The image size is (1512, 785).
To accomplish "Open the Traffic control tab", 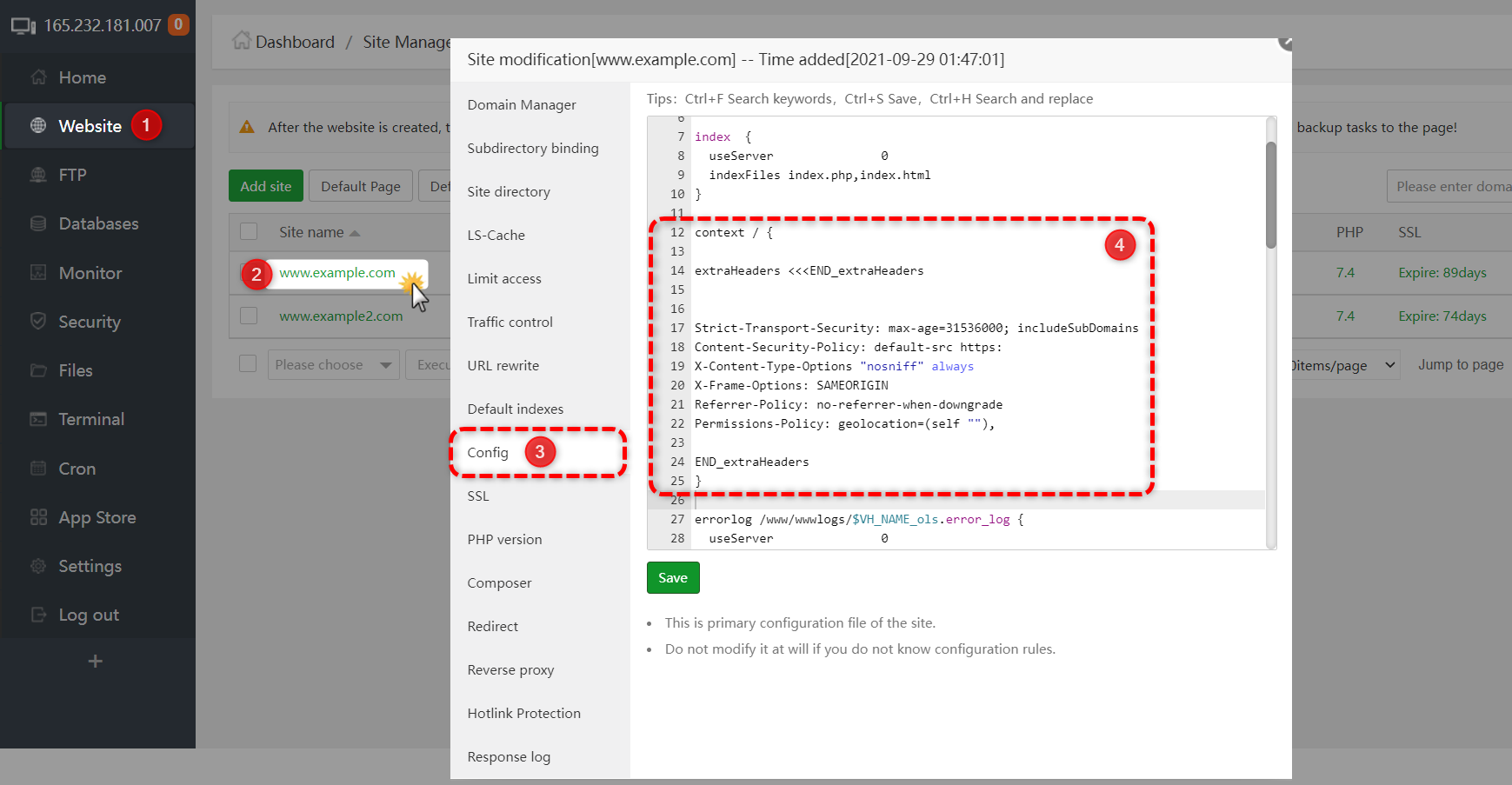I will pos(510,323).
